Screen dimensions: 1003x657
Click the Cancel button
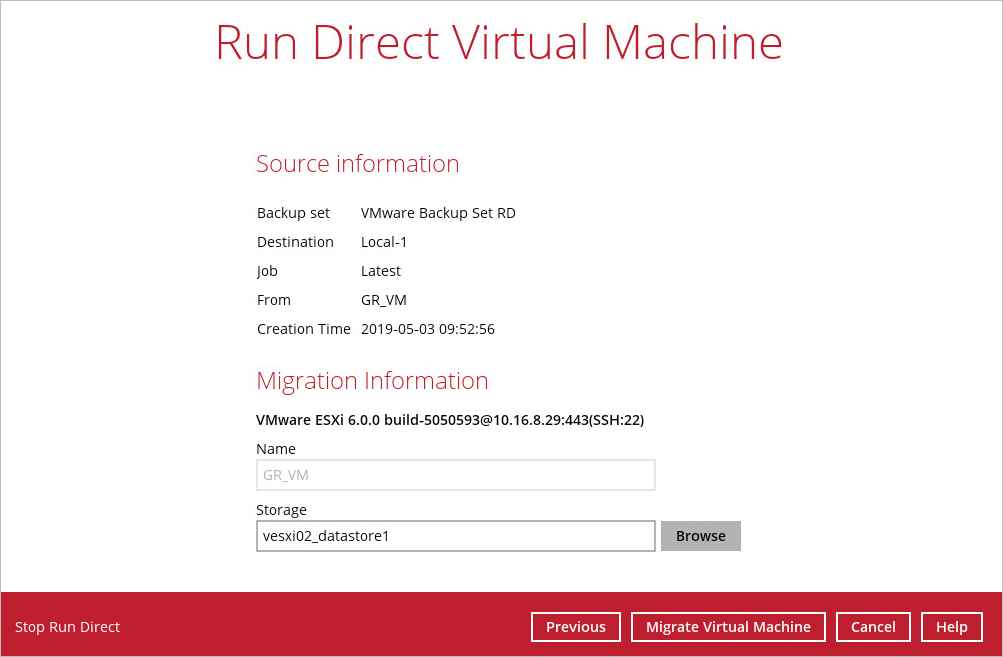[x=873, y=627]
